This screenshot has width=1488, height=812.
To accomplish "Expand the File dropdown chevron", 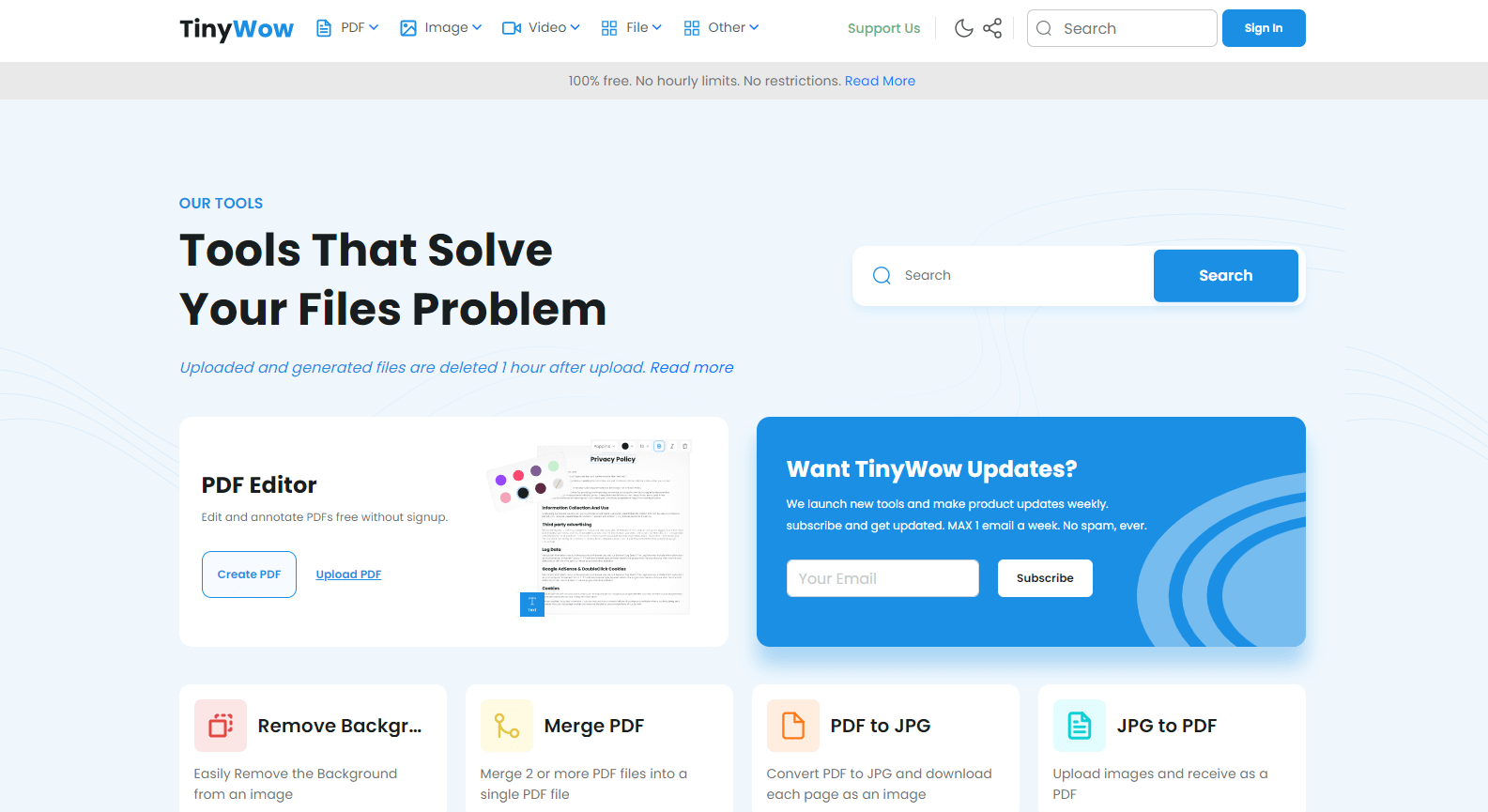I will pos(657,27).
